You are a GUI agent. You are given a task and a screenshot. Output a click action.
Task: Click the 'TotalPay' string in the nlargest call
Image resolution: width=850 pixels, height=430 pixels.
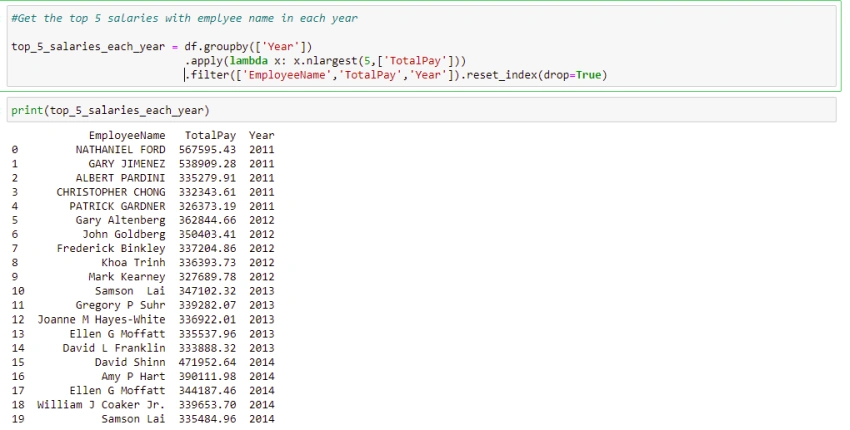415,61
